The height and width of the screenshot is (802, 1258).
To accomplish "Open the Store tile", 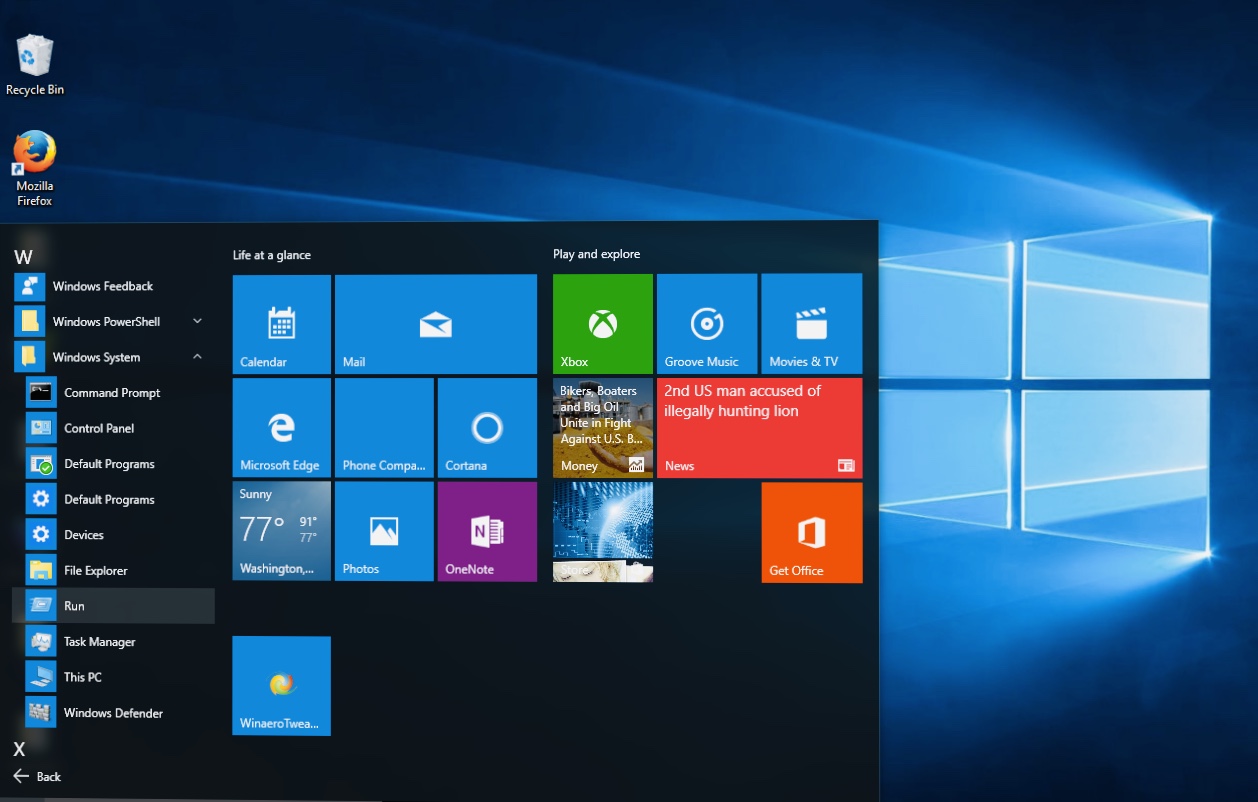I will [x=603, y=531].
